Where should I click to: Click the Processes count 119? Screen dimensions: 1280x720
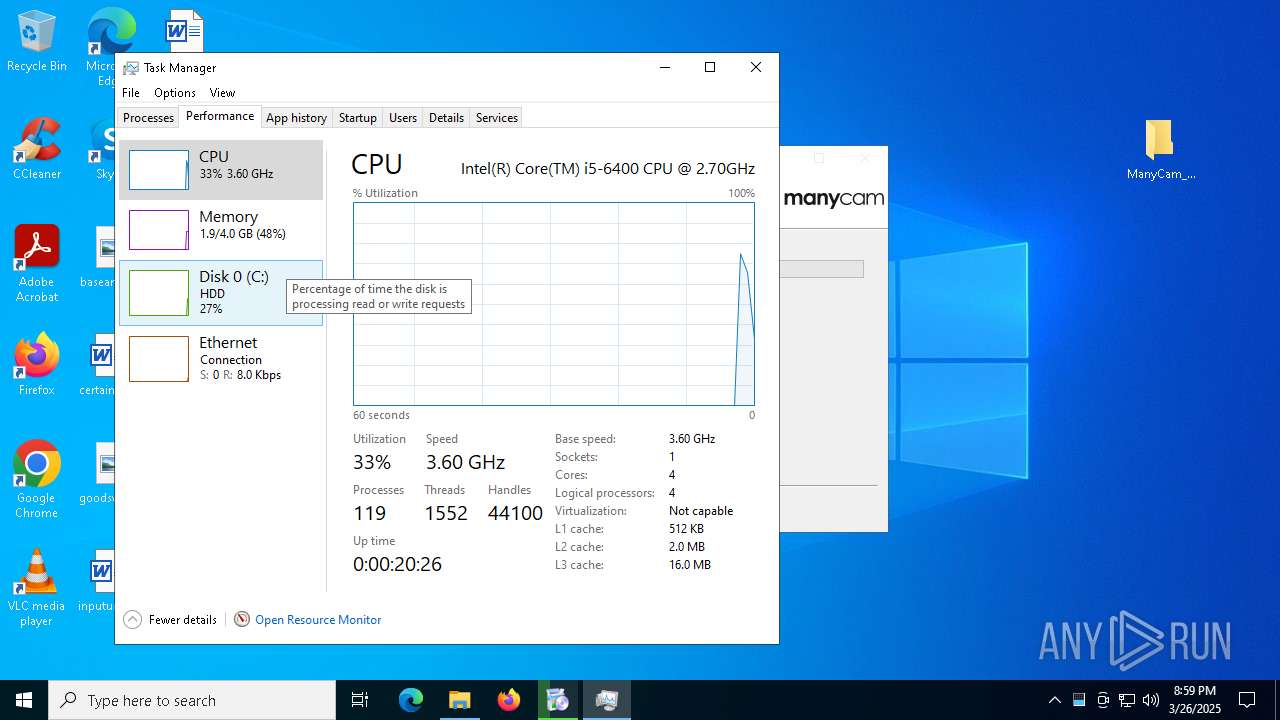pos(369,513)
